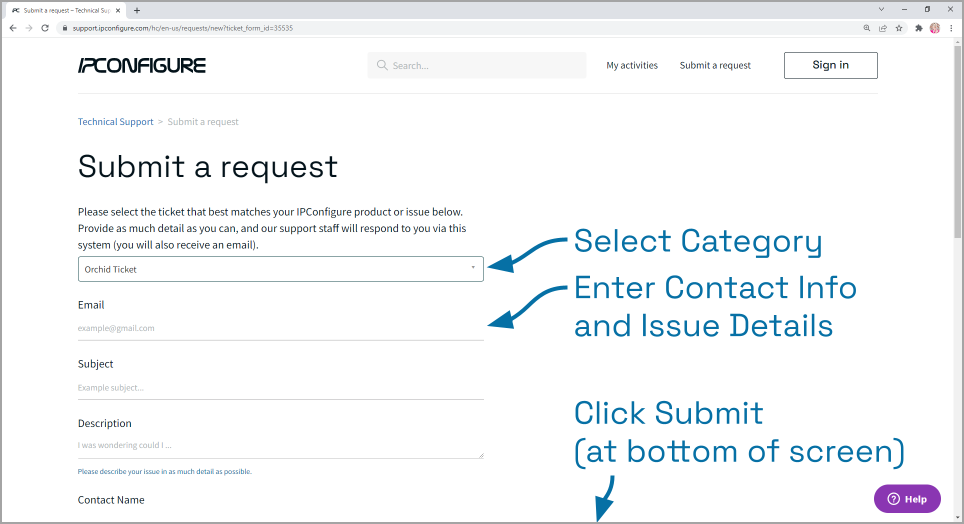Open a new browser tab

tap(137, 10)
